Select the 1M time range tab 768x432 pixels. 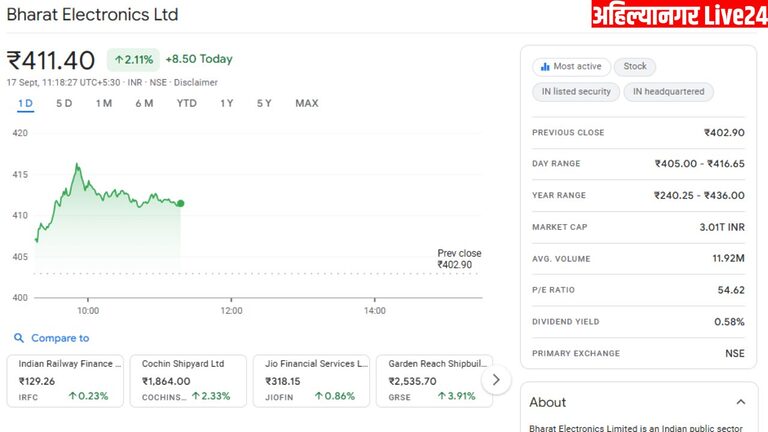[104, 103]
